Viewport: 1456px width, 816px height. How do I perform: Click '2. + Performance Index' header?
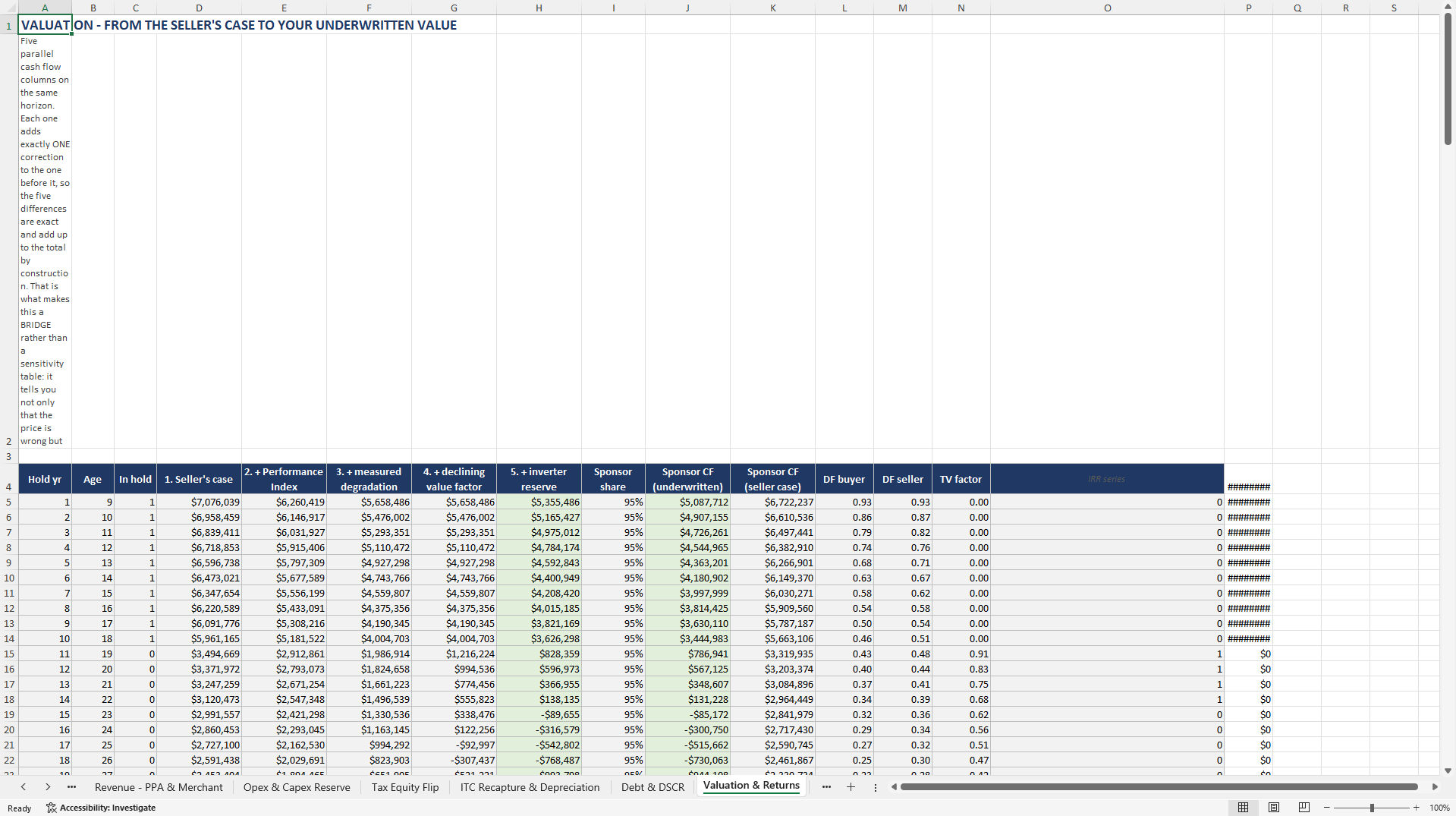(x=284, y=479)
